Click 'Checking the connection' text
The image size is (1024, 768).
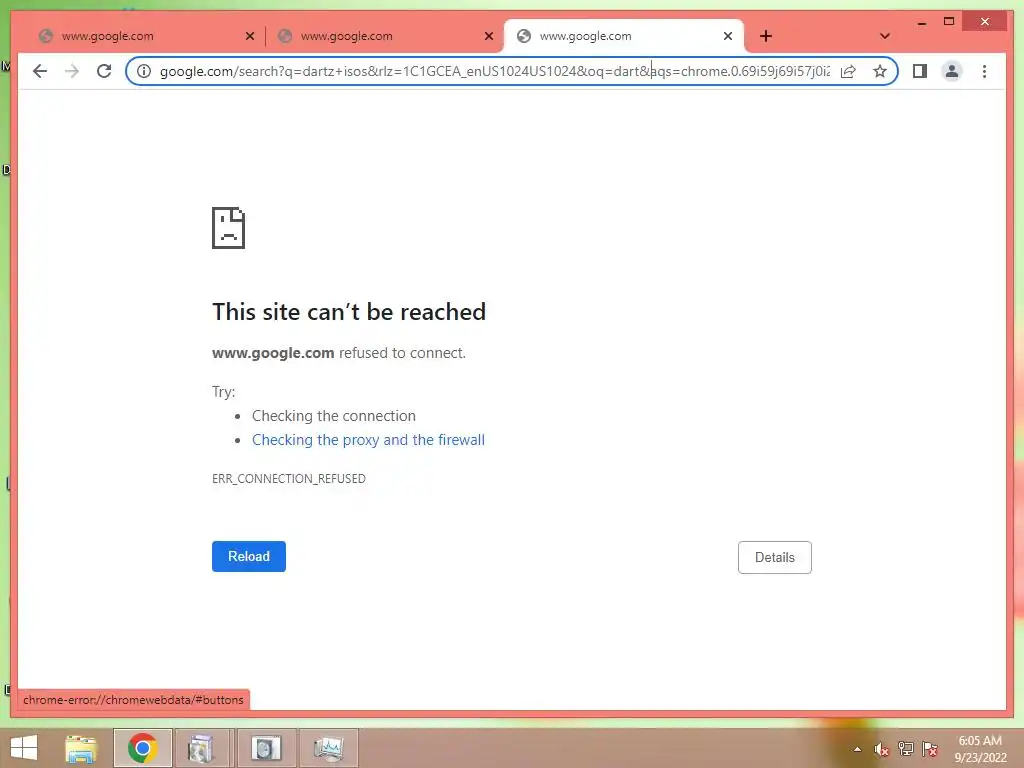coord(334,416)
